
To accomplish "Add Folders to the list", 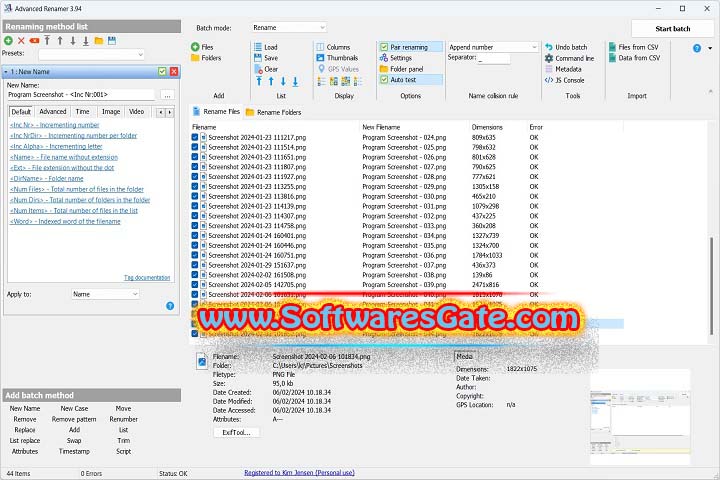I will click(x=206, y=58).
